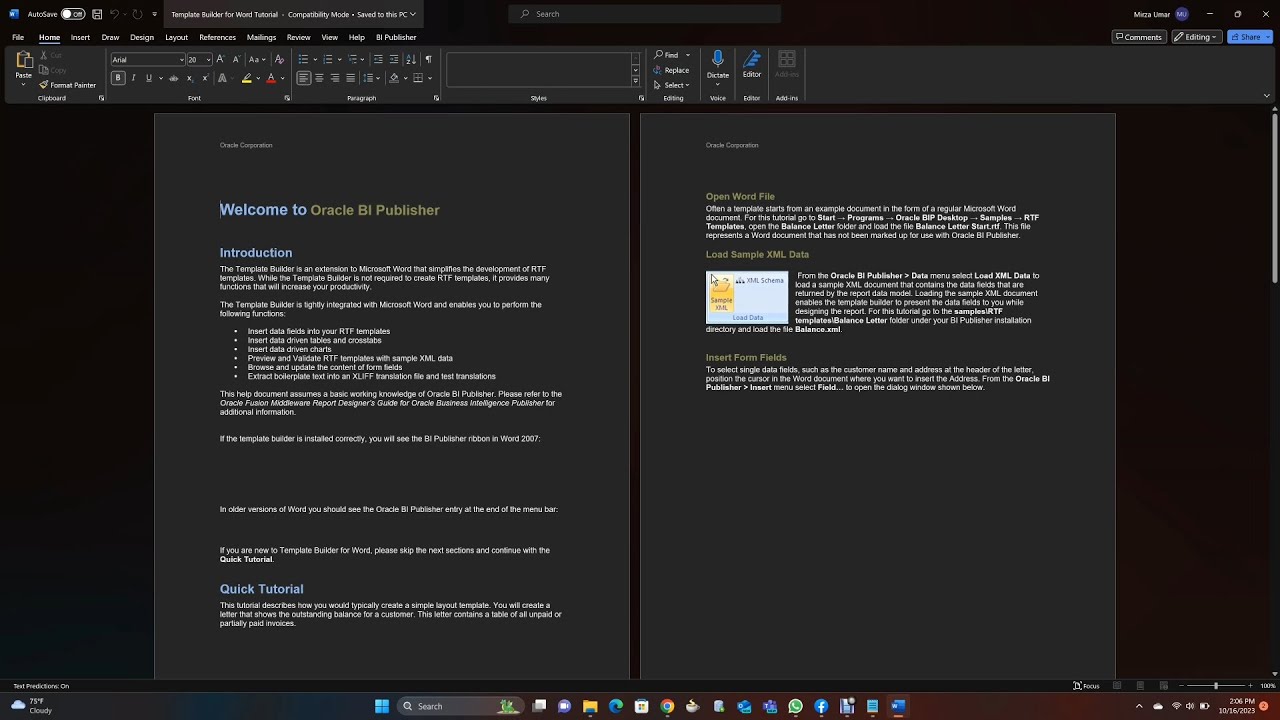Open the Mirza Umar account avatar
1280x720 pixels.
pos(1182,14)
